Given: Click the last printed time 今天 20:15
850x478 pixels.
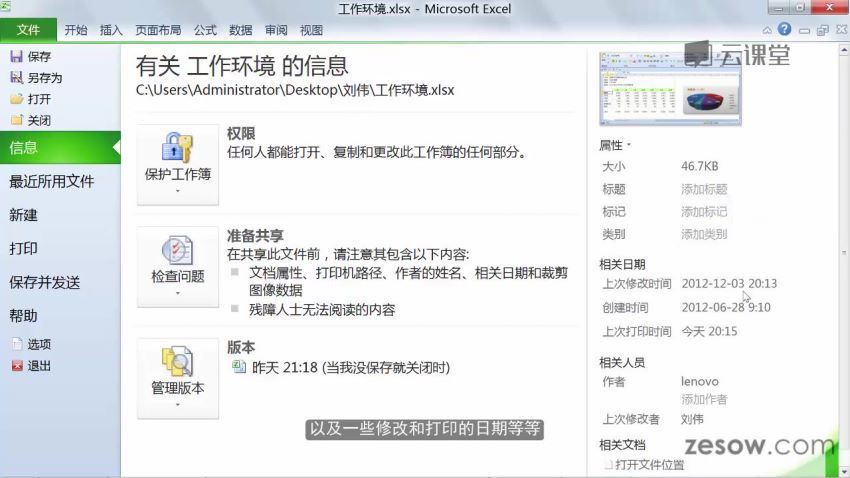Looking at the screenshot, I should coord(709,331).
